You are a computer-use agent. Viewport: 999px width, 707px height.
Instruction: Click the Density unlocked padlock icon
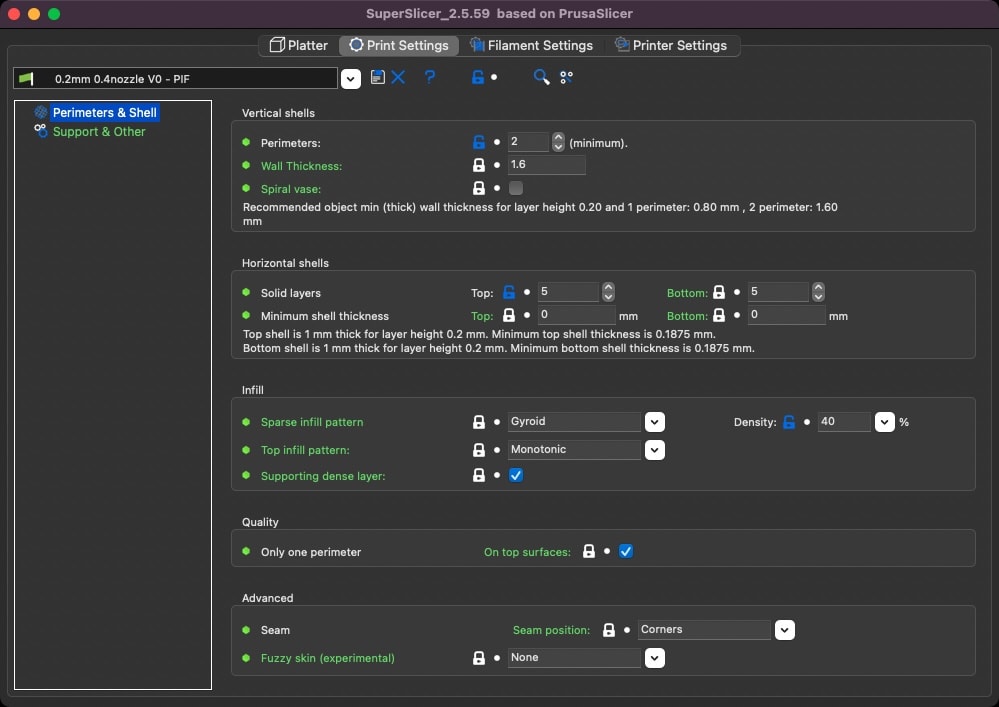pyautogui.click(x=789, y=422)
